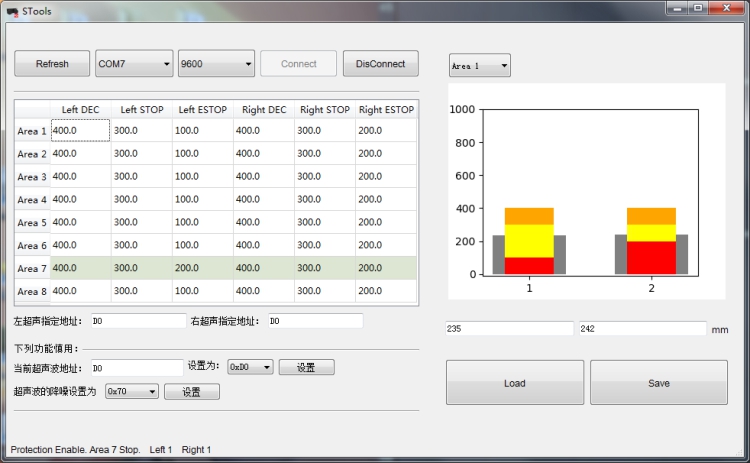Image resolution: width=750 pixels, height=463 pixels.
Task: Click Area 2 Left STOP cell 300.0
Action: coord(142,153)
